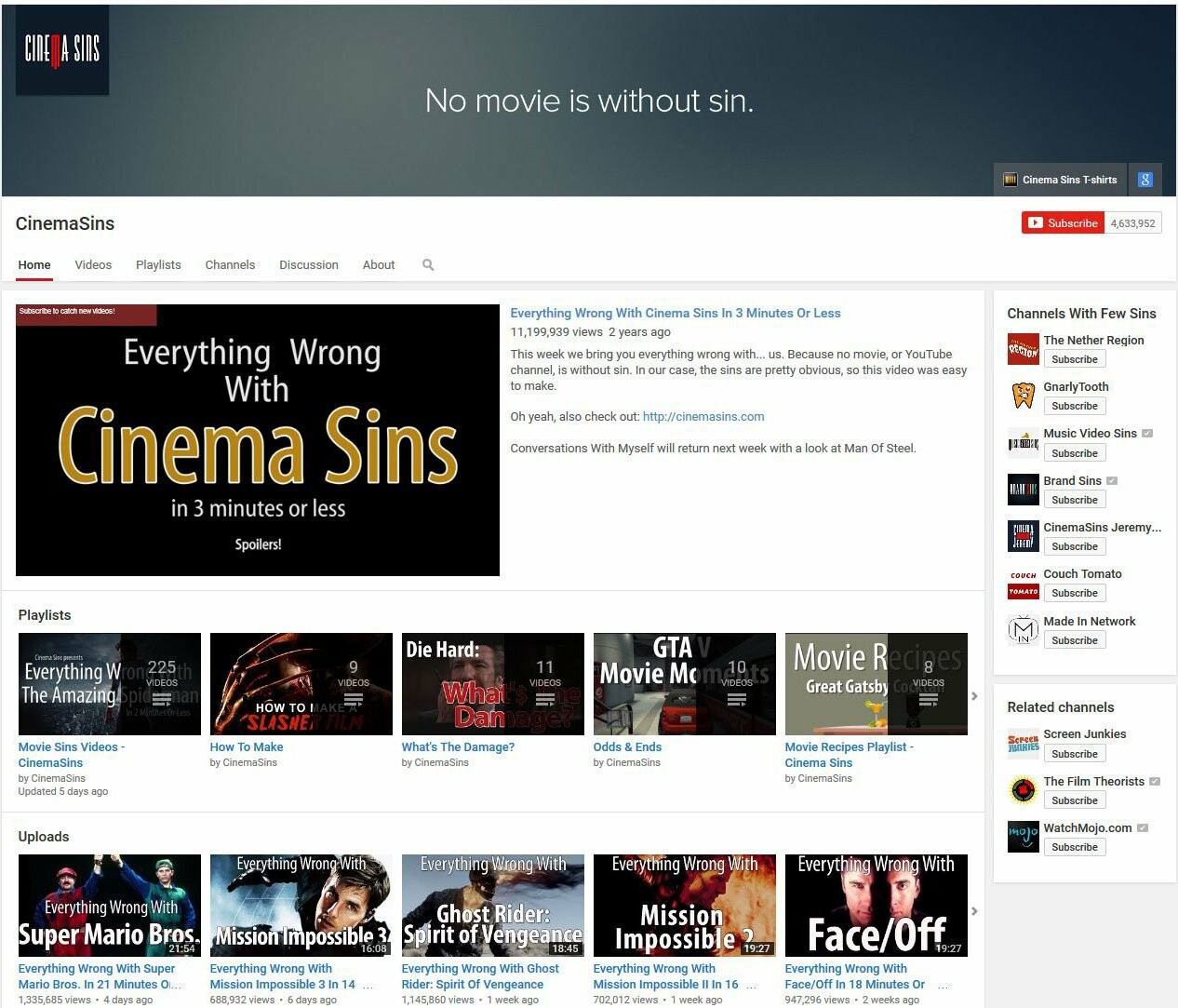Subscribe to WatchMojo.com
The height and width of the screenshot is (1008, 1178).
1075,847
